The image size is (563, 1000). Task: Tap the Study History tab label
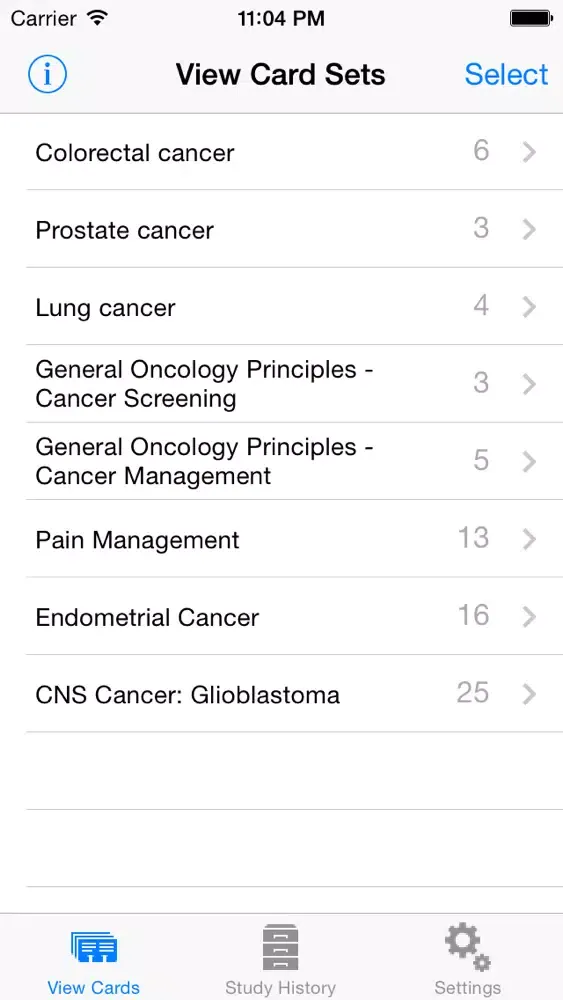click(x=281, y=988)
